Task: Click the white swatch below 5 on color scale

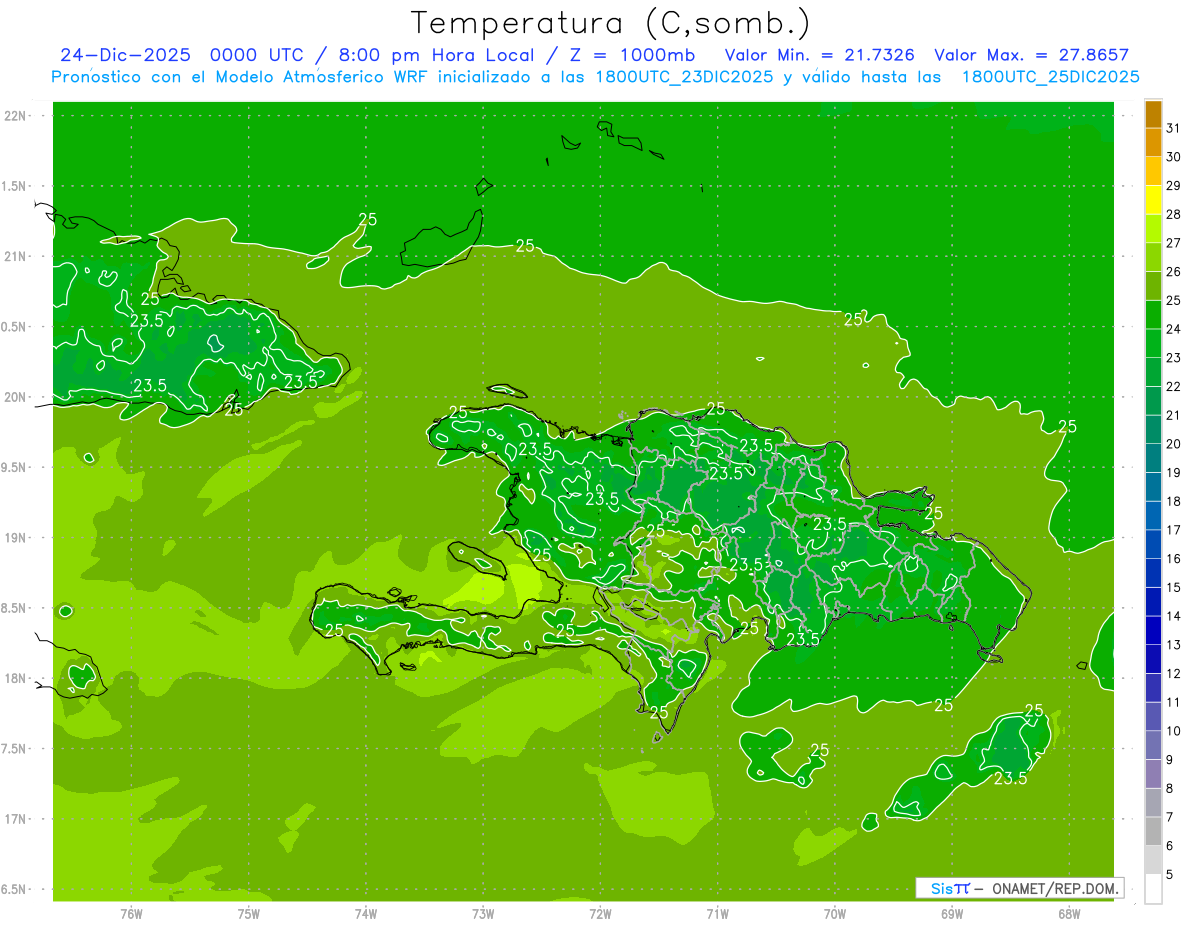Action: (1153, 889)
